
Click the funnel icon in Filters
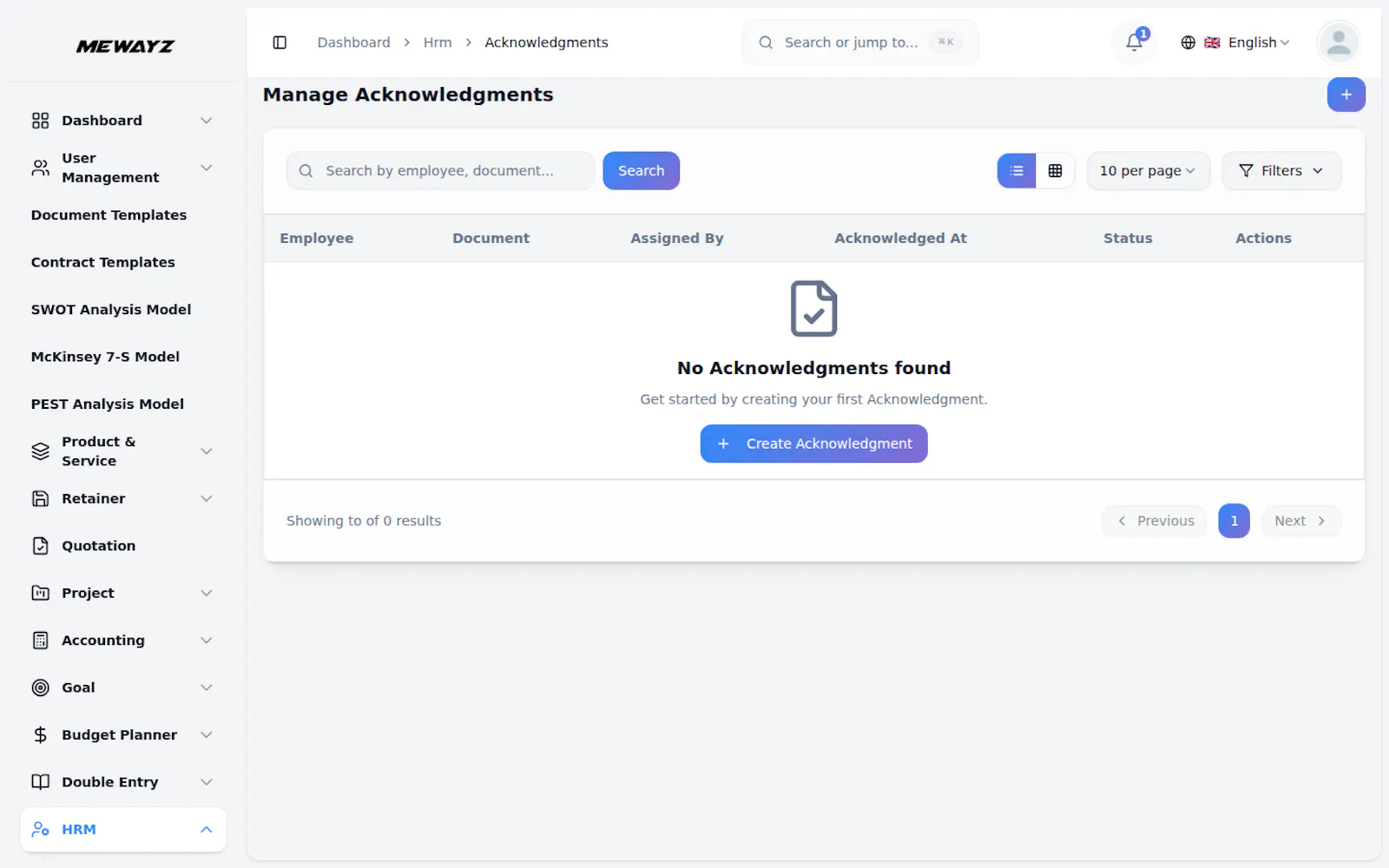pyautogui.click(x=1246, y=171)
